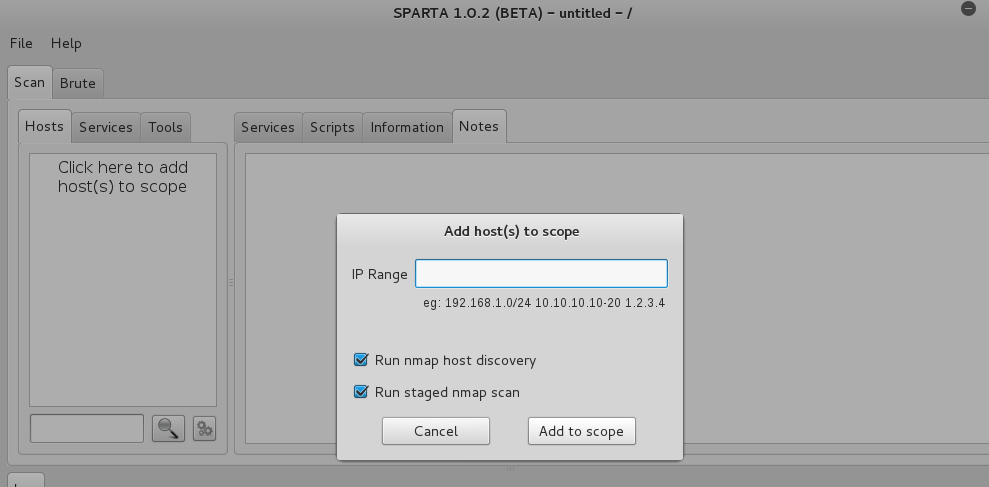Uncheck Run staged nmap scan
This screenshot has width=989, height=487.
click(361, 392)
